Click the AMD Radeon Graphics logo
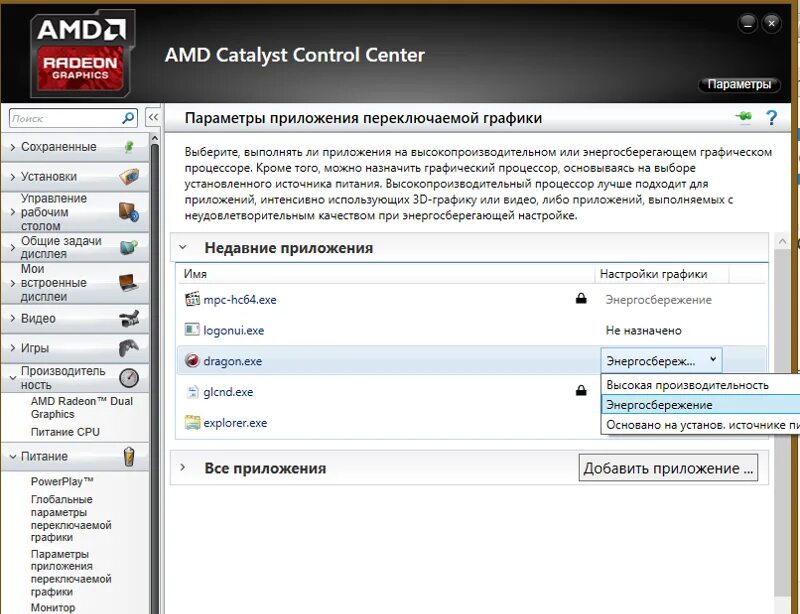Viewport: 800px width, 614px height. [82, 54]
